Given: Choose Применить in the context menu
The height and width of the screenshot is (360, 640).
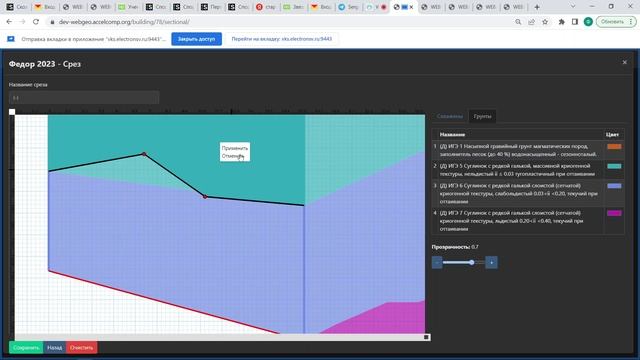Looking at the screenshot, I should pos(235,148).
